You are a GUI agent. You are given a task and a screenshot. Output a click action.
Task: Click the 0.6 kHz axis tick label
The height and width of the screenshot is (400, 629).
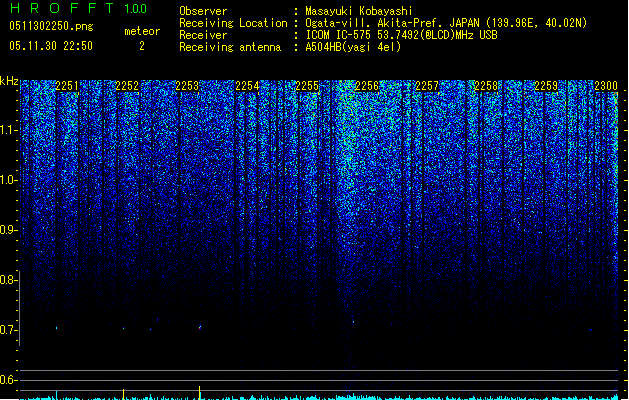click(9, 380)
